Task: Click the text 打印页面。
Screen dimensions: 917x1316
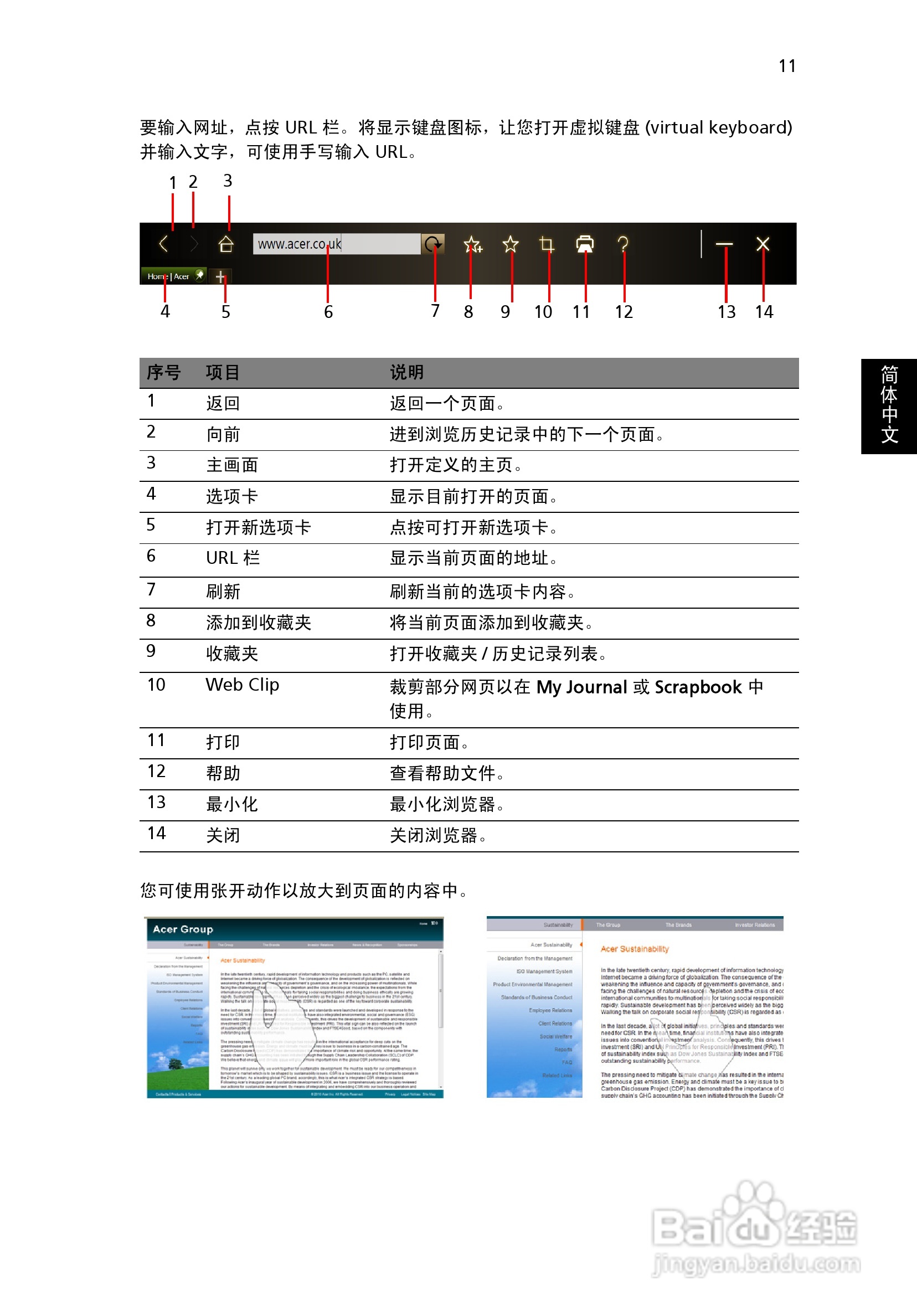Action: pos(430,742)
